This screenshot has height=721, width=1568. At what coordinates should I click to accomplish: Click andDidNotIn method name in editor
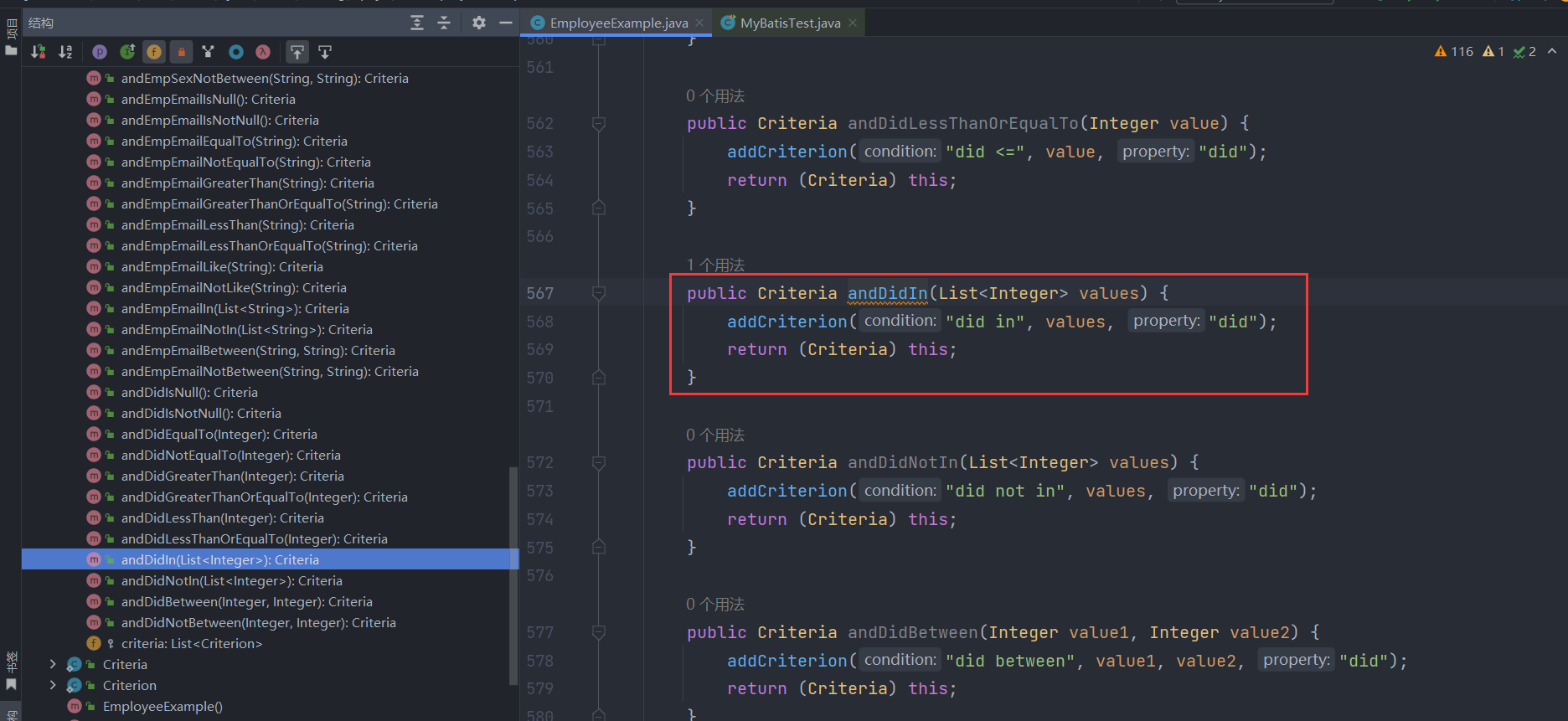tap(903, 462)
